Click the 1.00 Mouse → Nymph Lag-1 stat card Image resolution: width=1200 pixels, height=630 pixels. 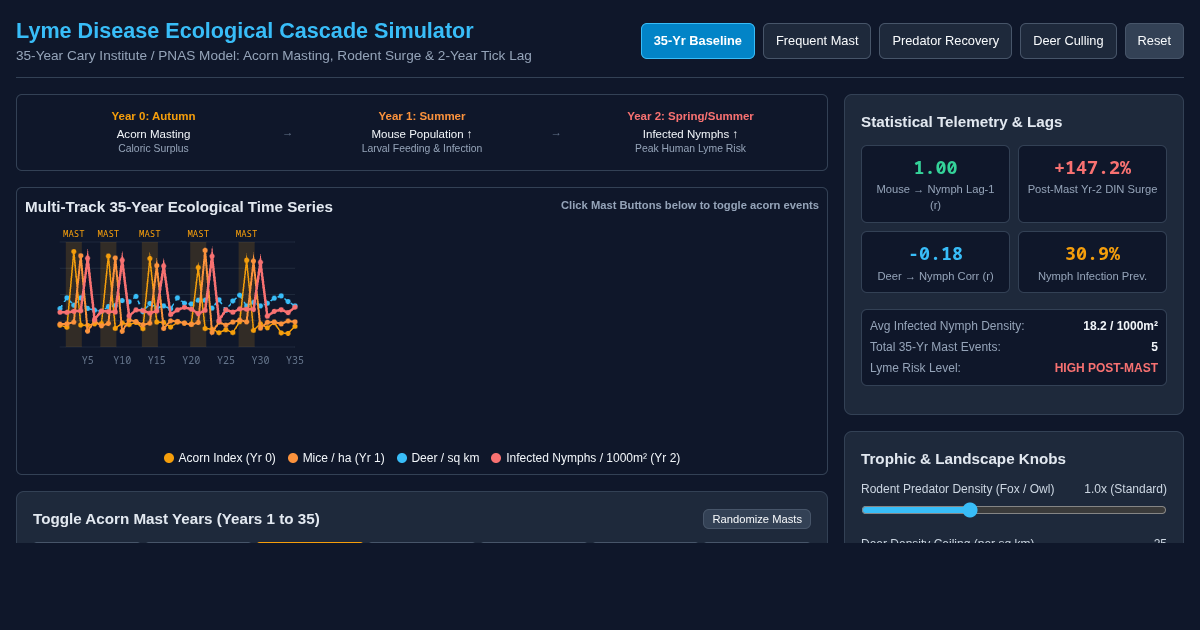(x=935, y=184)
